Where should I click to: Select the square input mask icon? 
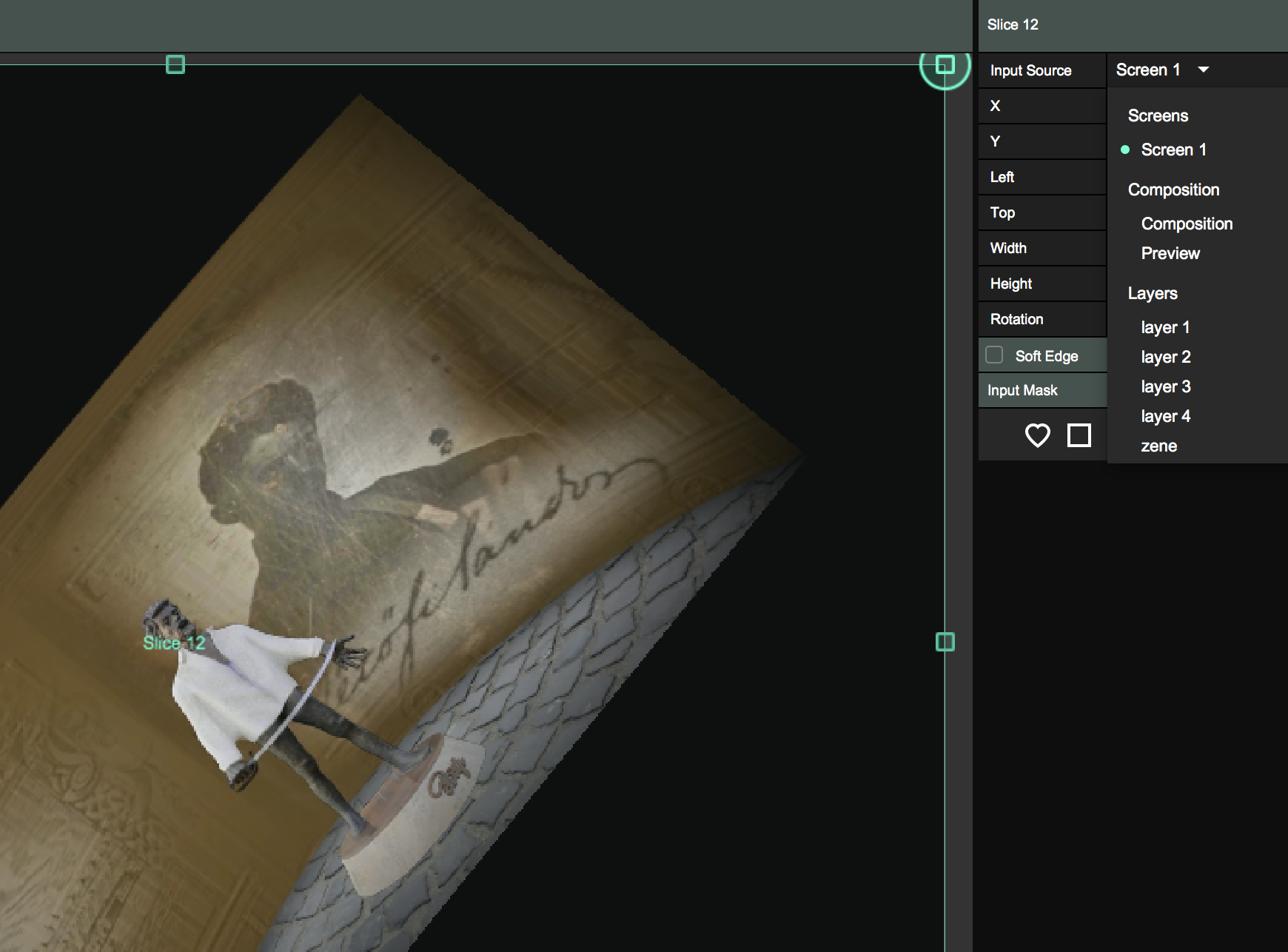point(1079,435)
